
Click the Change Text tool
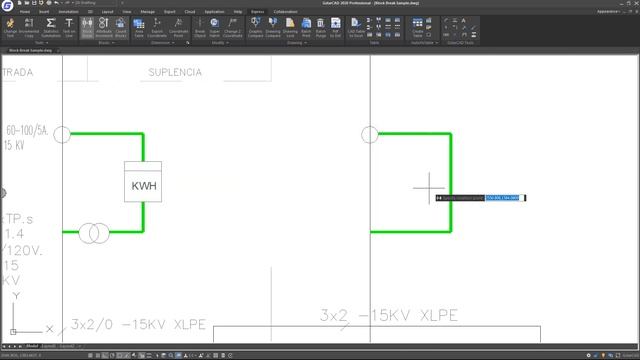click(x=10, y=28)
